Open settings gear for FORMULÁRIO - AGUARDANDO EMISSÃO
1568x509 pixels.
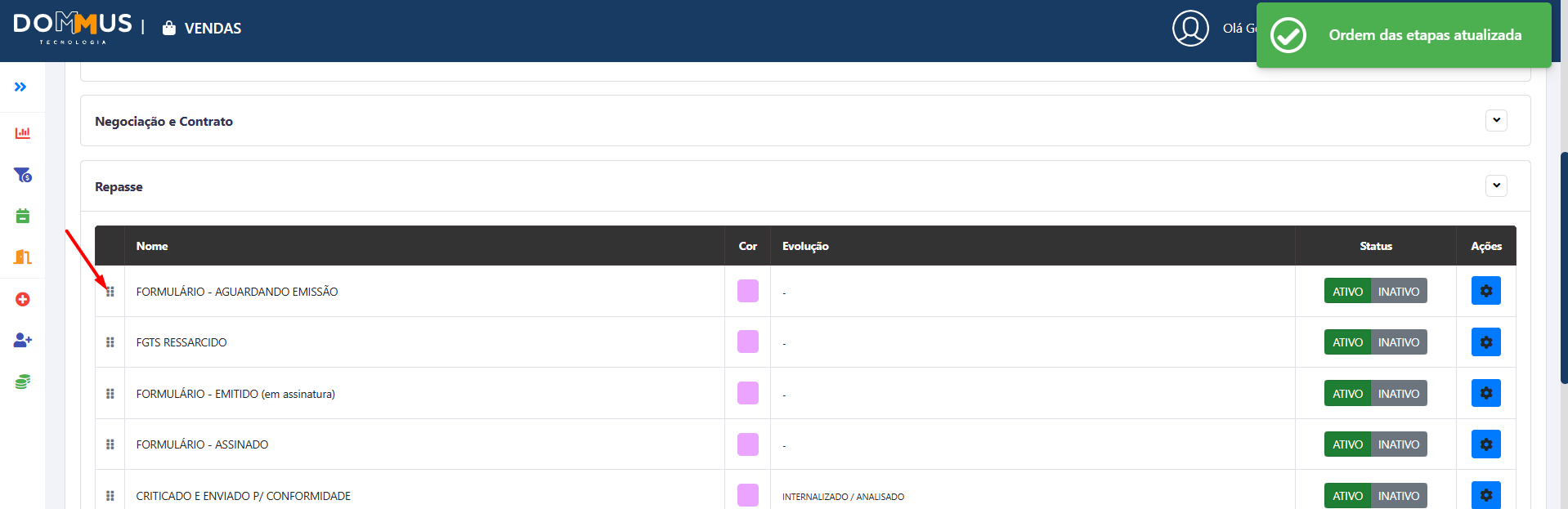pos(1485,291)
